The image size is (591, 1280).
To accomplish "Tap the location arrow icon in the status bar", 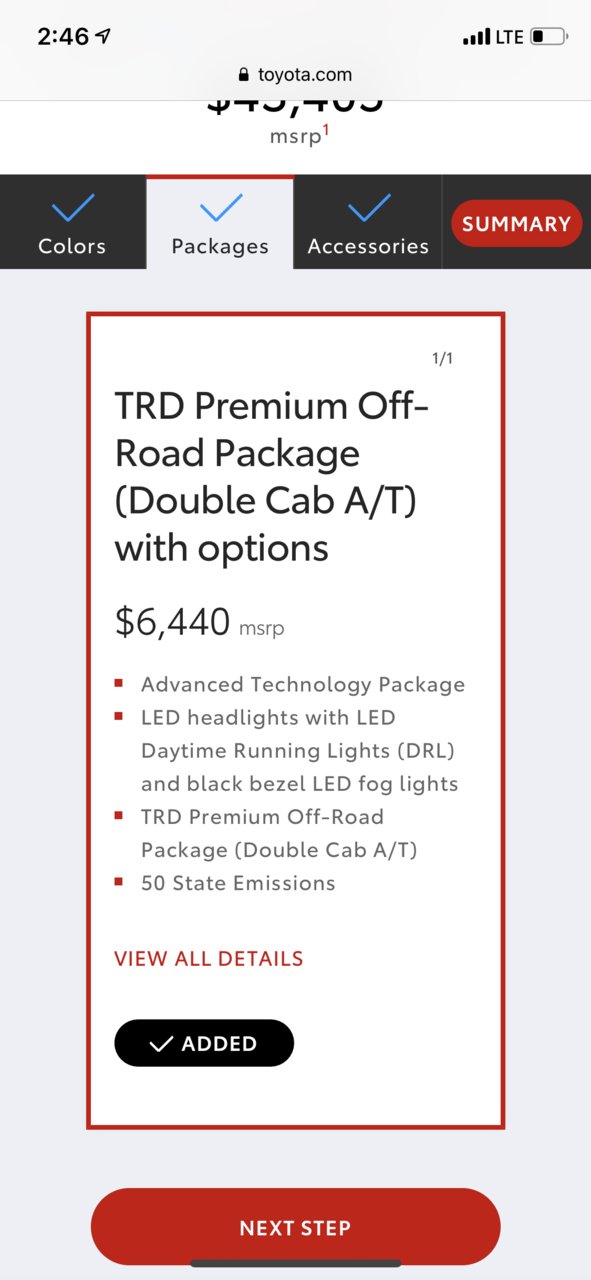I will click(104, 36).
